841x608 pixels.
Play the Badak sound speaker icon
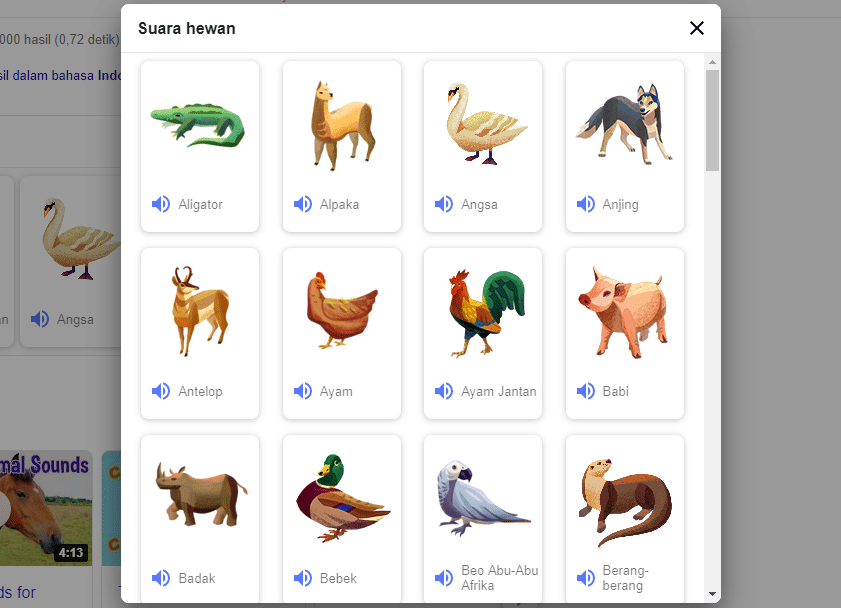(x=161, y=578)
